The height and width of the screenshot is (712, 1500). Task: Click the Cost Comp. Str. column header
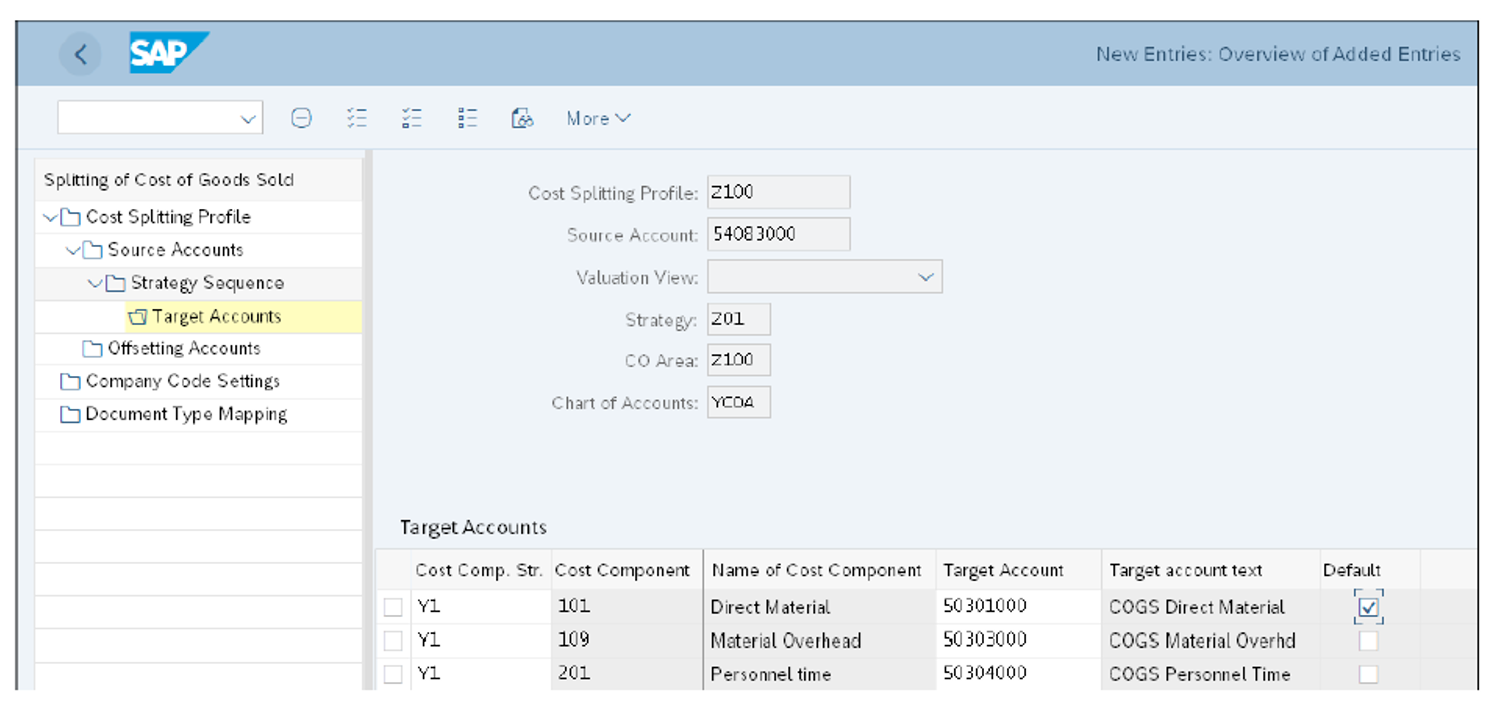(479, 570)
